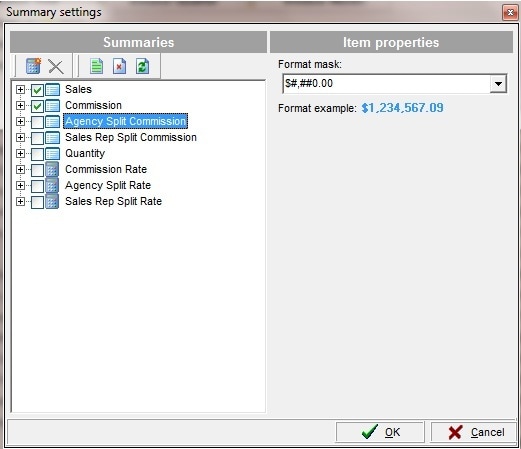Click the Commission Rate calculator icon
This screenshot has width=521, height=449.
click(x=52, y=169)
